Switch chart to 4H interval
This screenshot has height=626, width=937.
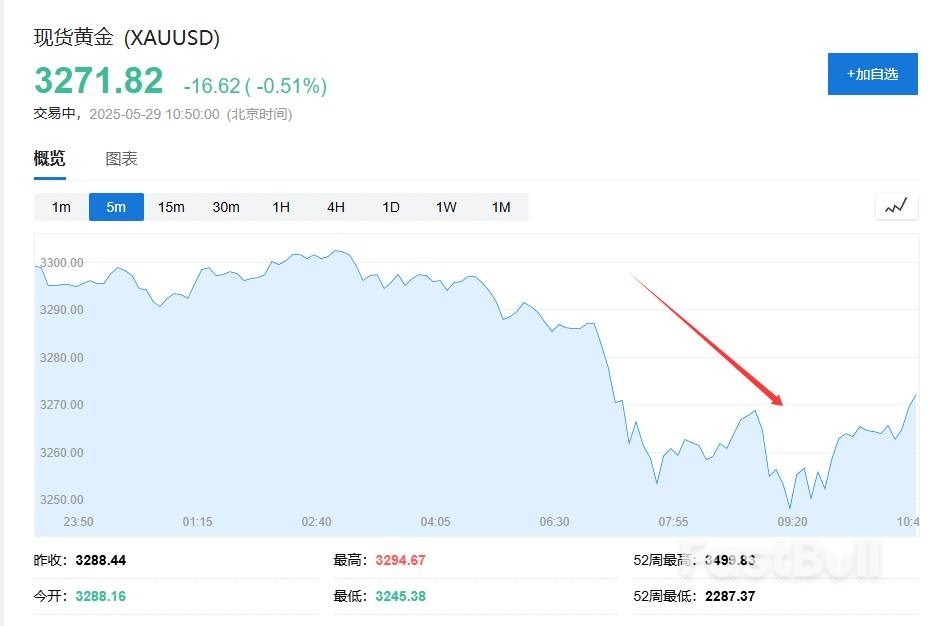coord(336,207)
